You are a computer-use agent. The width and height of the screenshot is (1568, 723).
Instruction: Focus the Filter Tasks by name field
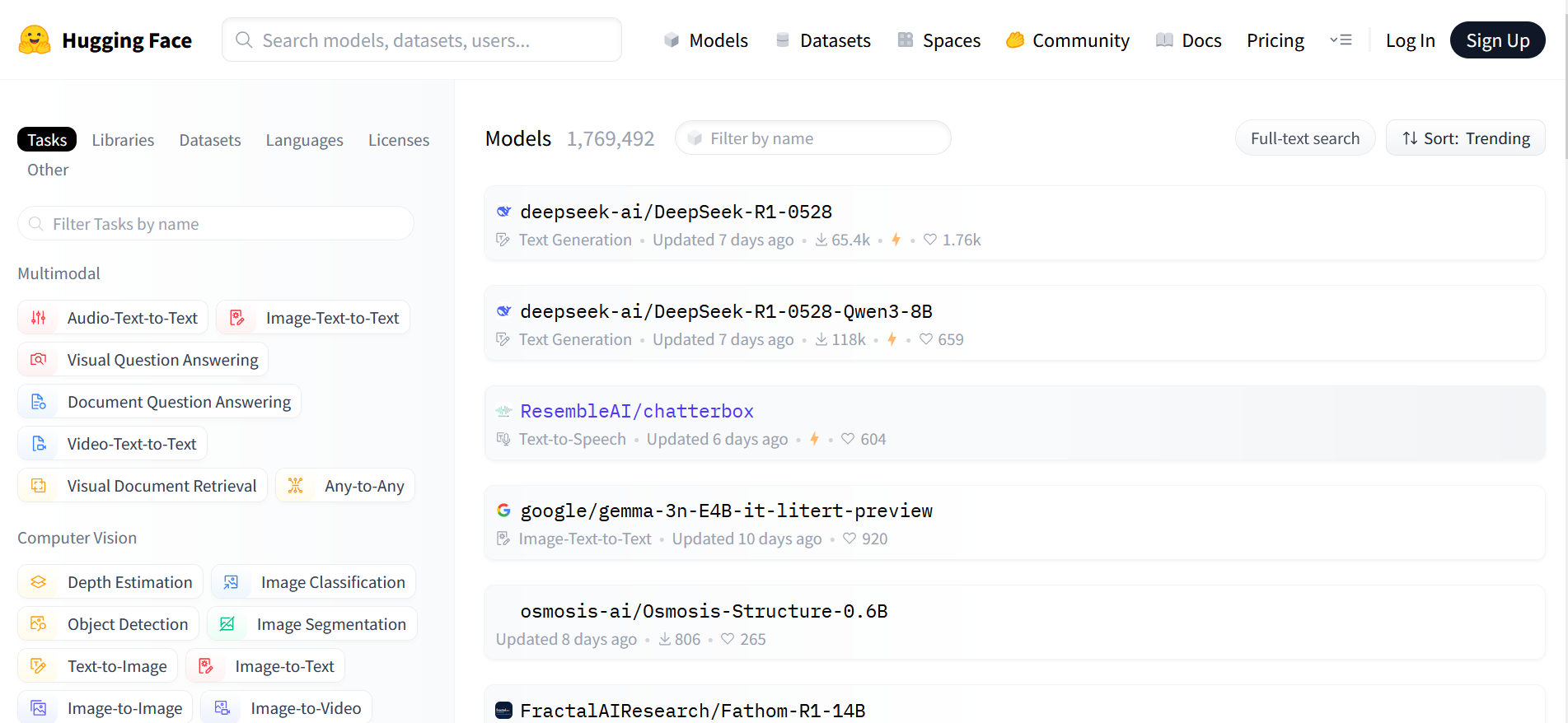point(216,223)
